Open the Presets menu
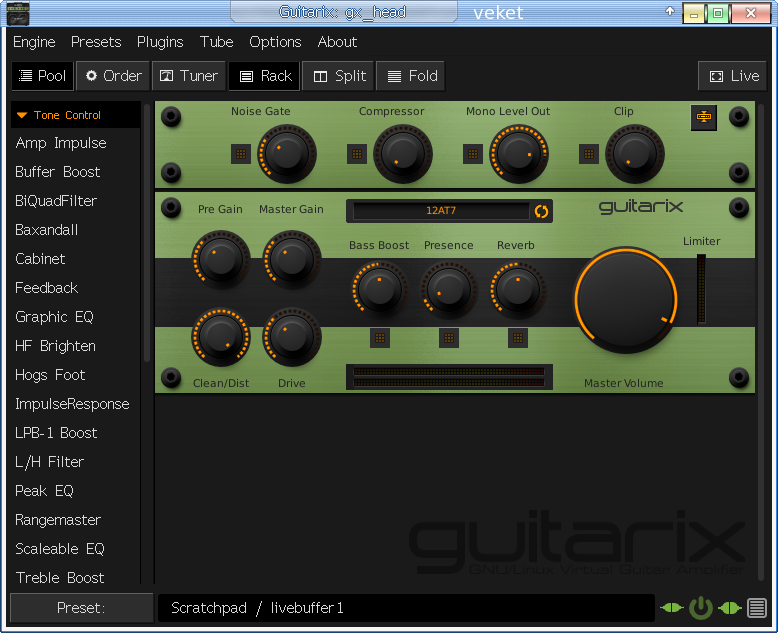 point(96,42)
